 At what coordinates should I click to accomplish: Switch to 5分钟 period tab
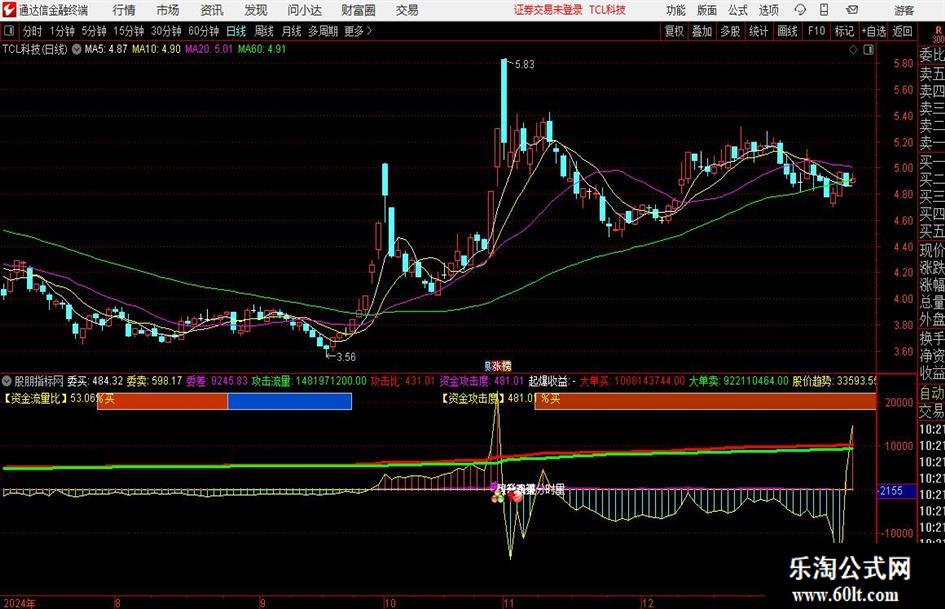(x=93, y=31)
